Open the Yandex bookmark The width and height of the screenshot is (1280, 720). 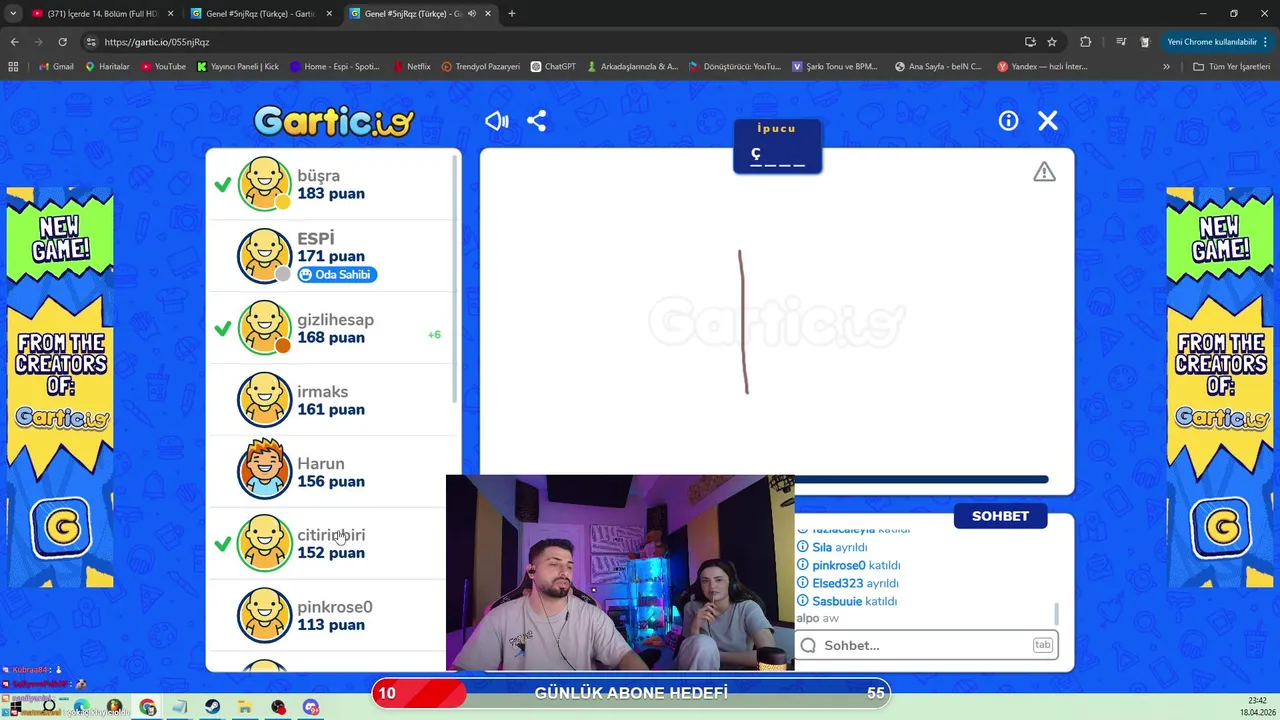coord(1042,66)
